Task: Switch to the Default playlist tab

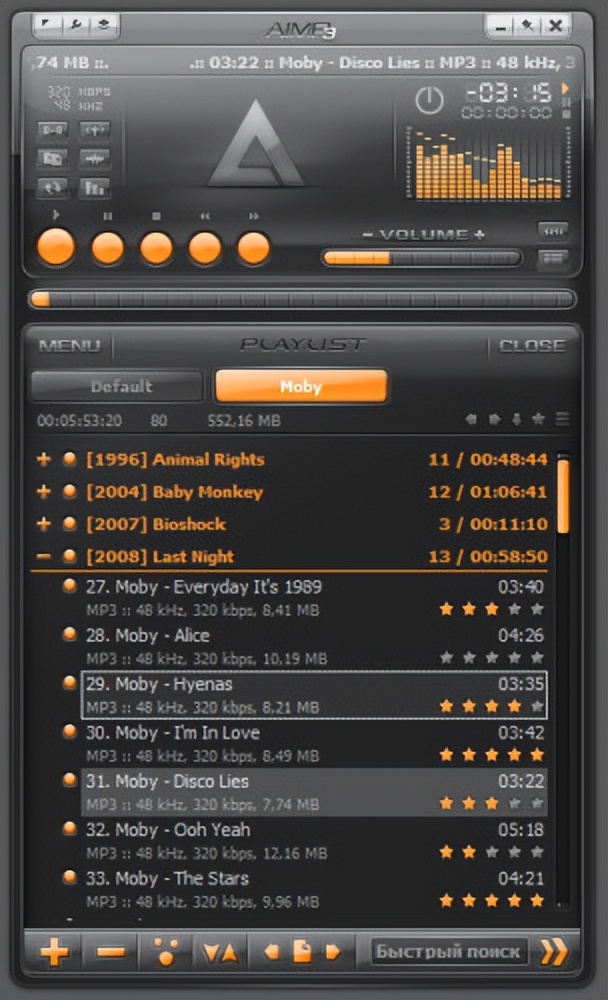Action: pyautogui.click(x=117, y=386)
